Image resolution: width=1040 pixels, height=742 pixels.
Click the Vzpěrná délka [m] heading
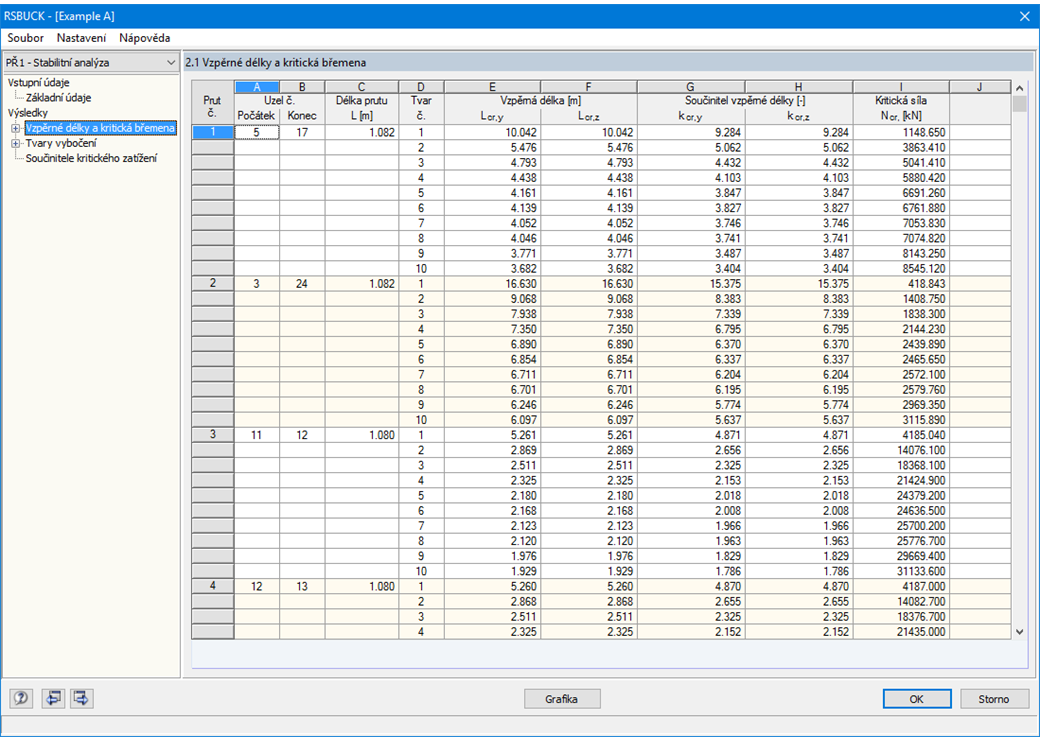[541, 101]
